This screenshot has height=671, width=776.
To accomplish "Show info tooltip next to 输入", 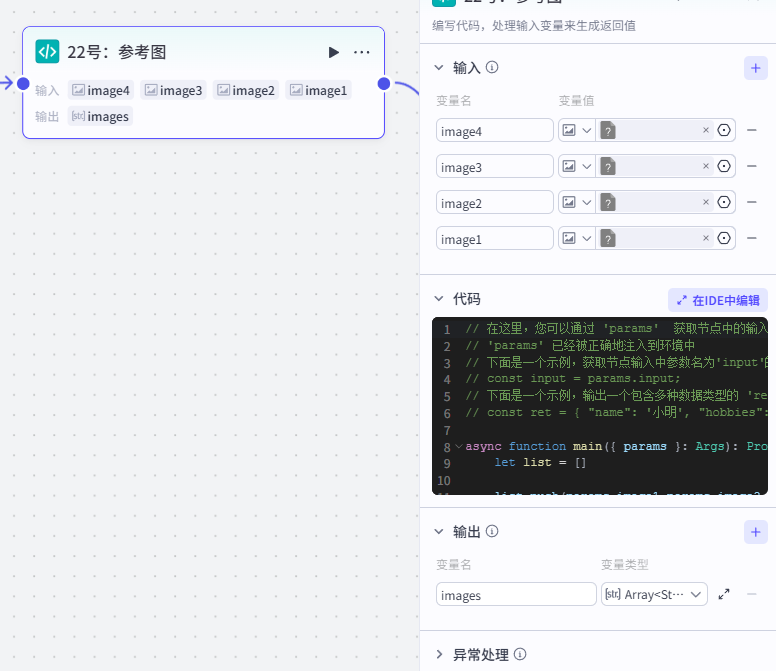I will pyautogui.click(x=492, y=67).
